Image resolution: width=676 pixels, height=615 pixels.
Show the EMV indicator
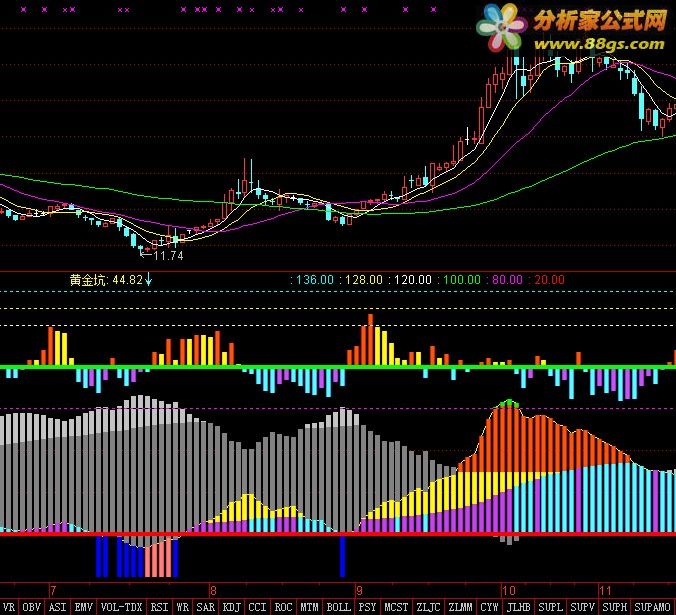click(84, 607)
